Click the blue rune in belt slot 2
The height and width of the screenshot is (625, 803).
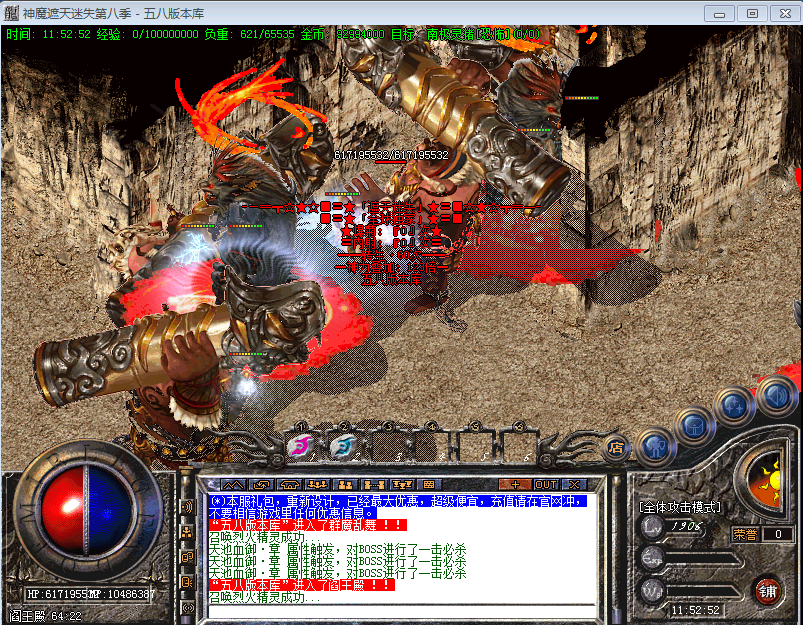point(345,447)
